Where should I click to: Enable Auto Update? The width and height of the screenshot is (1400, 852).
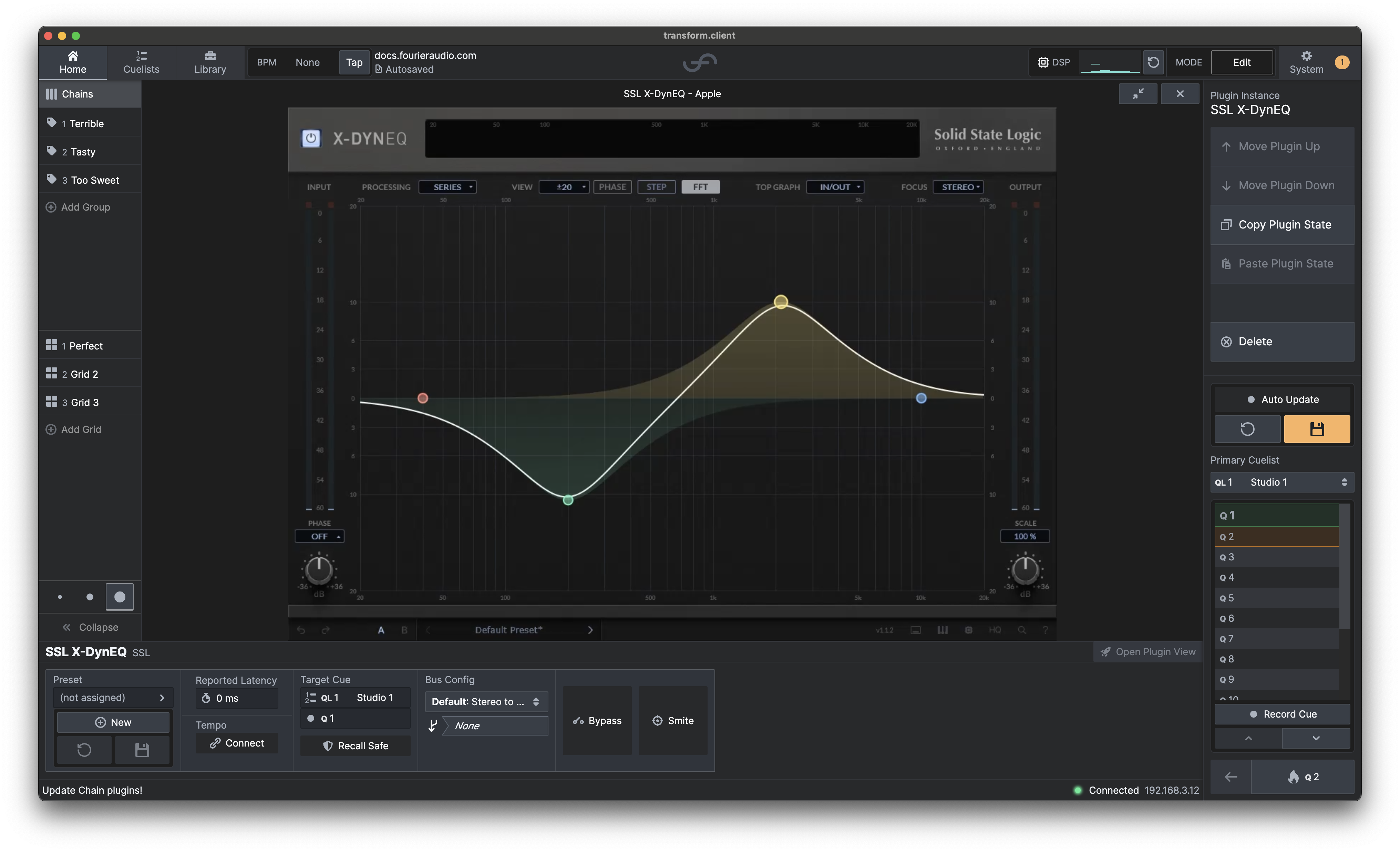point(1283,399)
